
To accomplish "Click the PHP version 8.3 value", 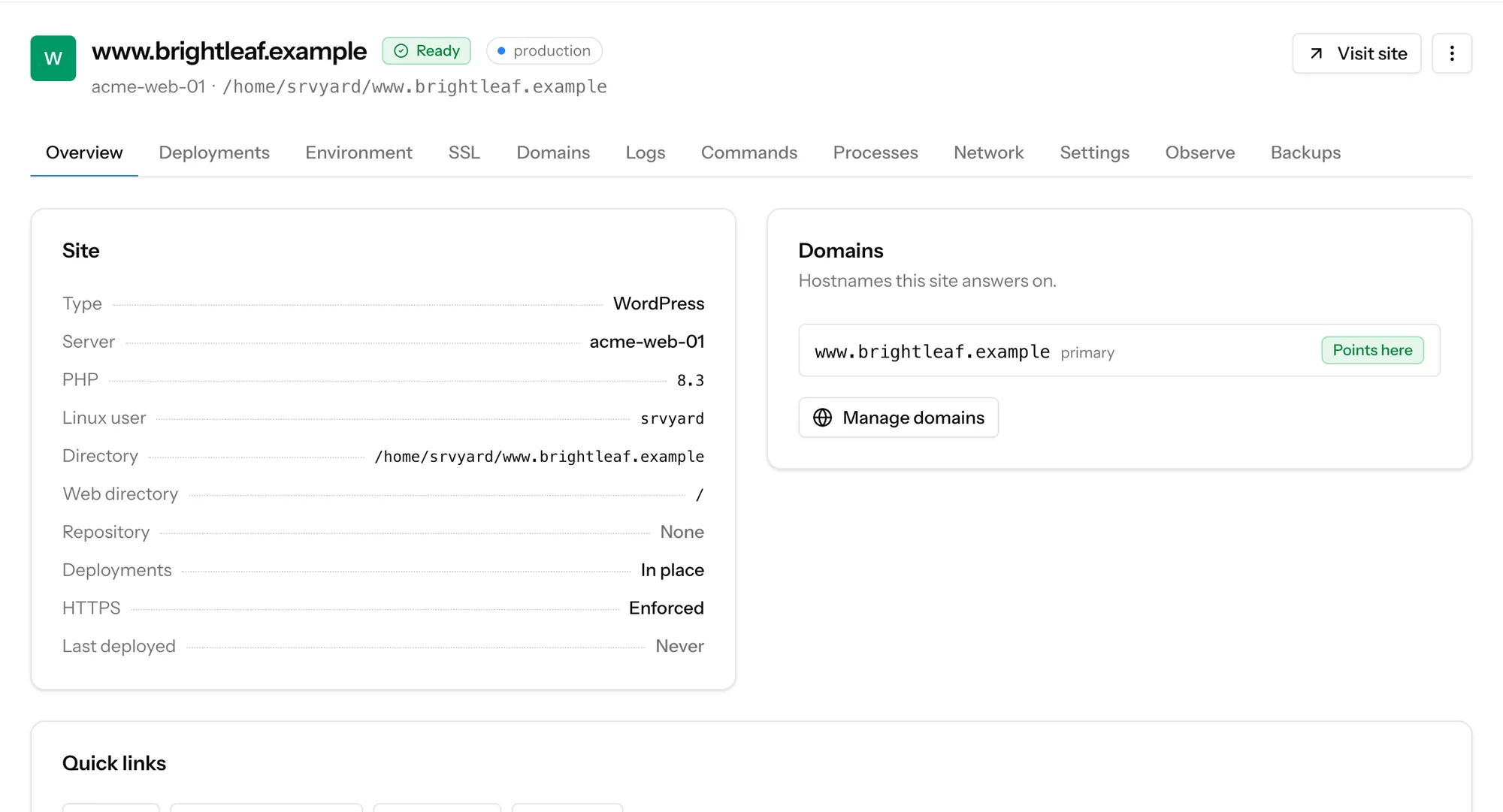I will (x=691, y=380).
